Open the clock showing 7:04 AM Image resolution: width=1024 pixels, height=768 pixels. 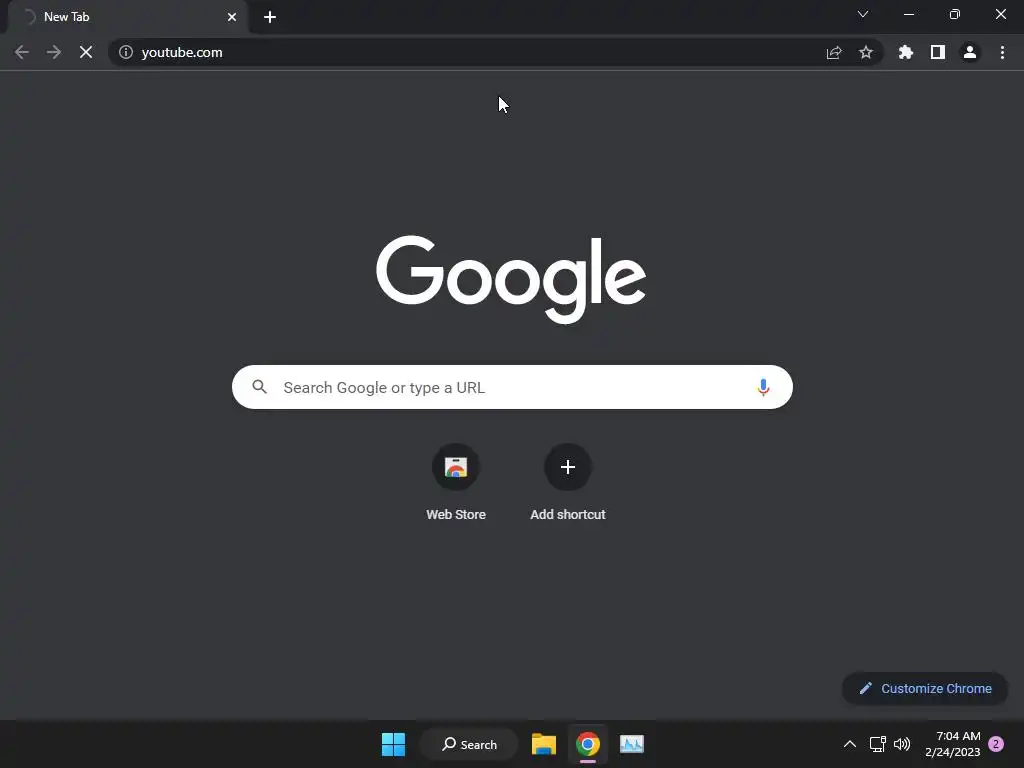(x=953, y=744)
